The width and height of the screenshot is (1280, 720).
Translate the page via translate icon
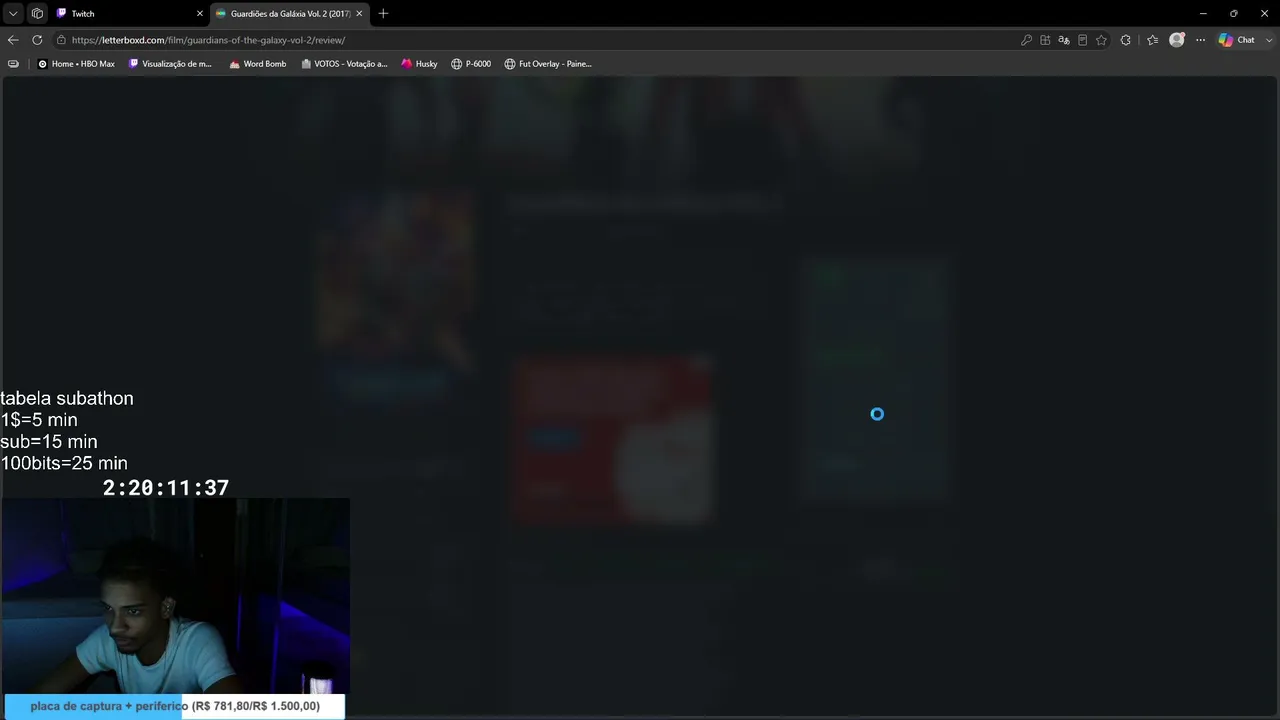pos(1064,40)
